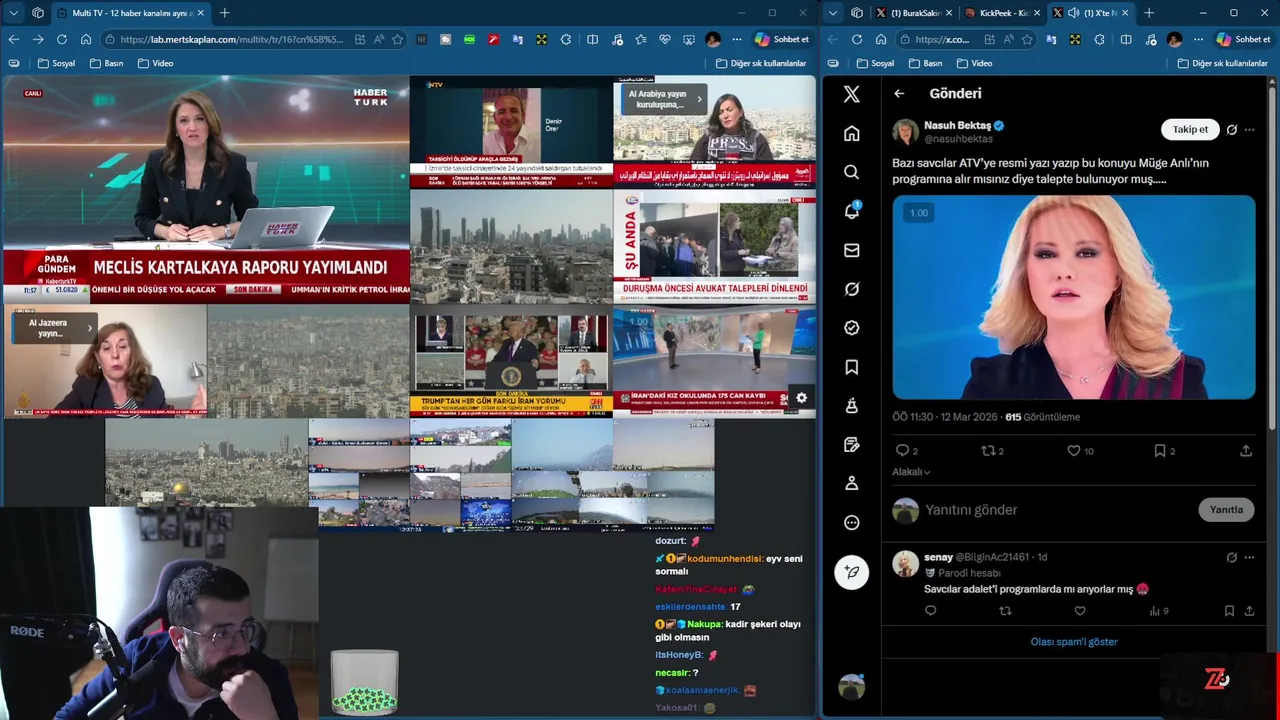
Task: Open Sosyal bookmarks folder in left window
Action: (56, 63)
